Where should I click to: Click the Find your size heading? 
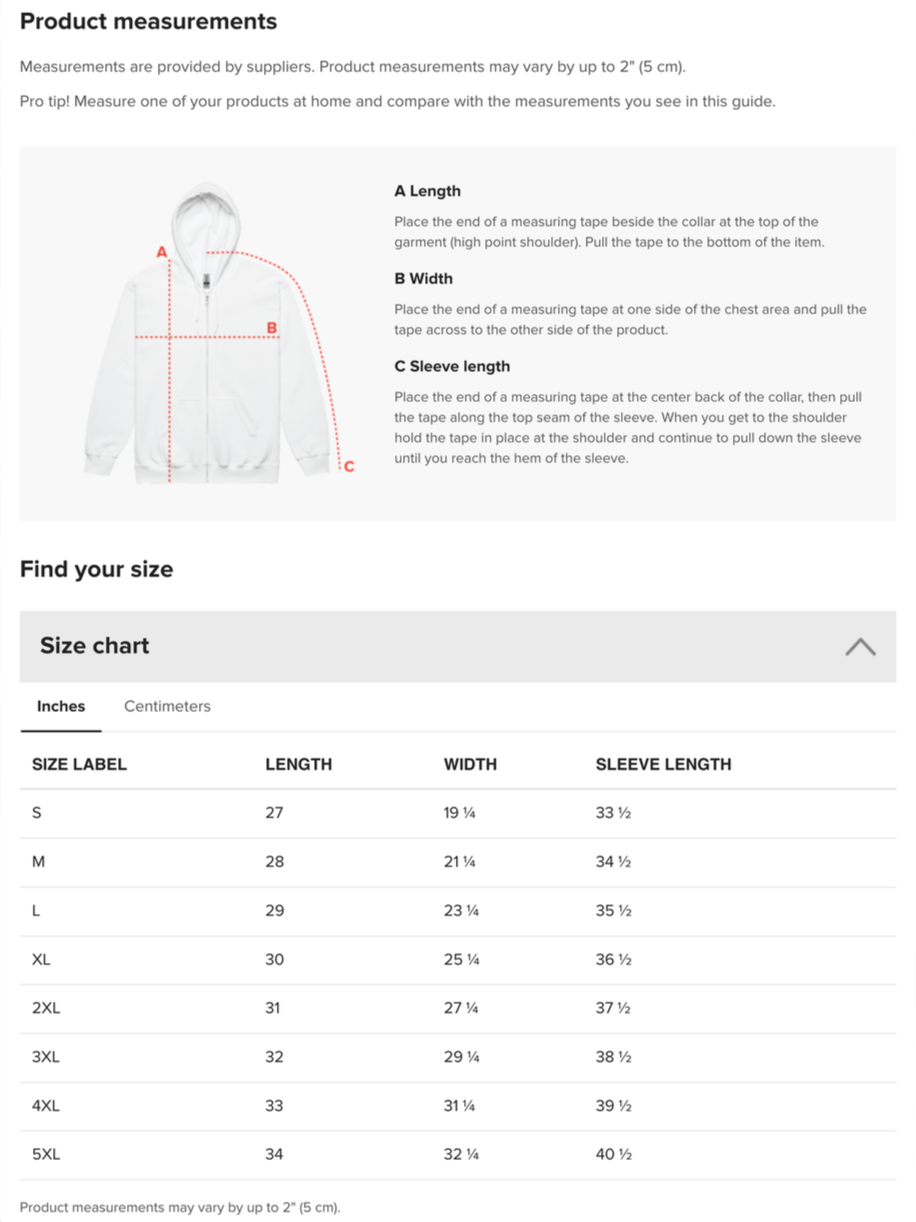pos(96,569)
